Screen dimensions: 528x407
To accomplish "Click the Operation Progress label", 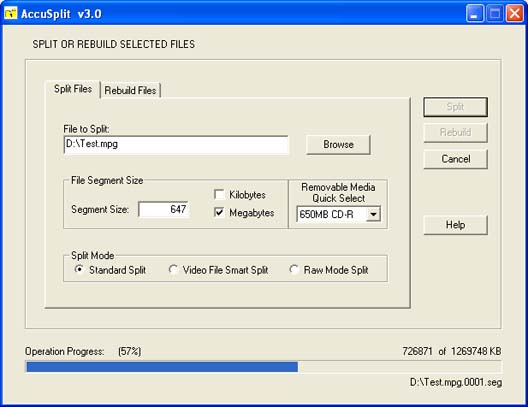I will coord(64,351).
